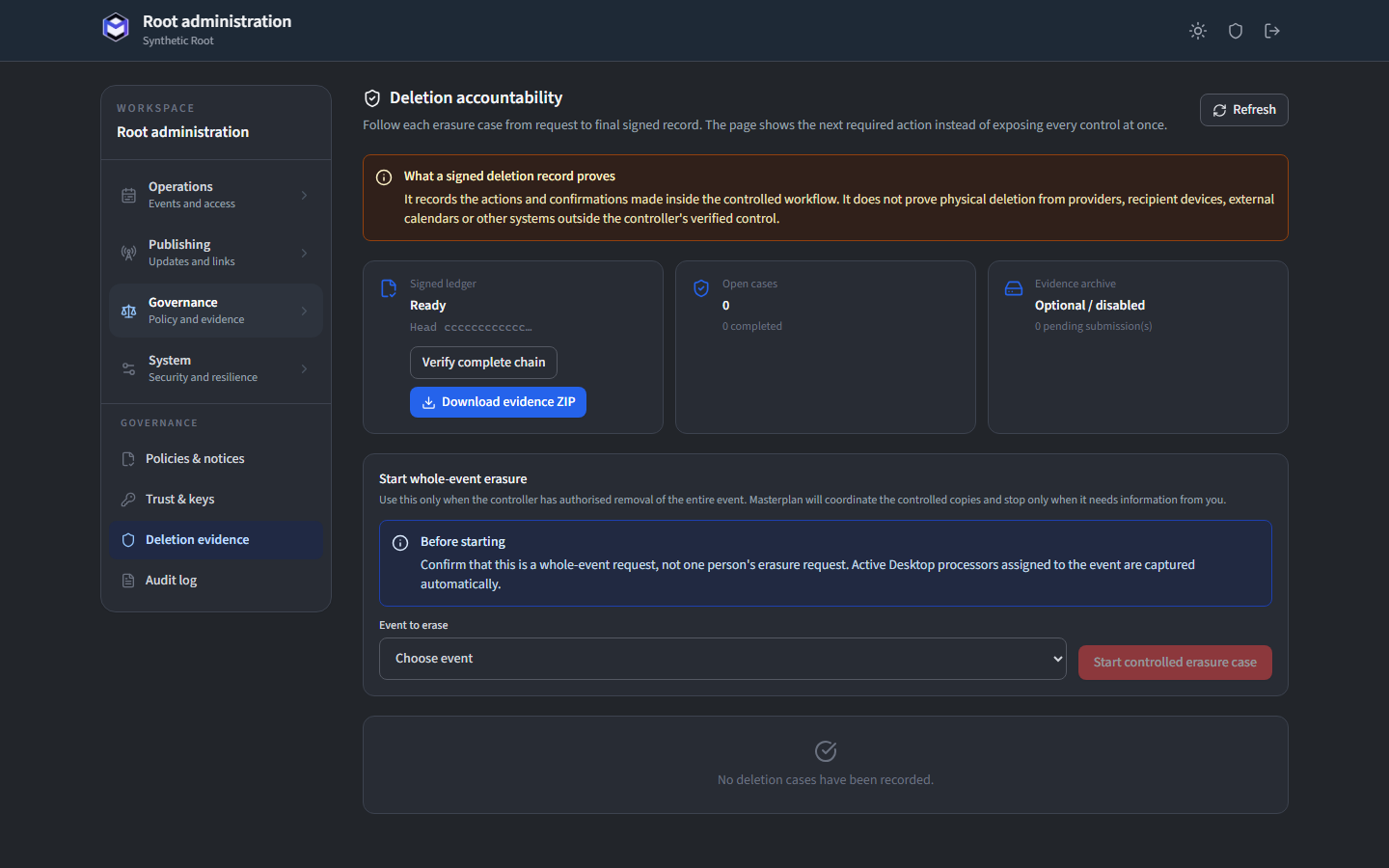Click the System settings sliders icon

[128, 368]
